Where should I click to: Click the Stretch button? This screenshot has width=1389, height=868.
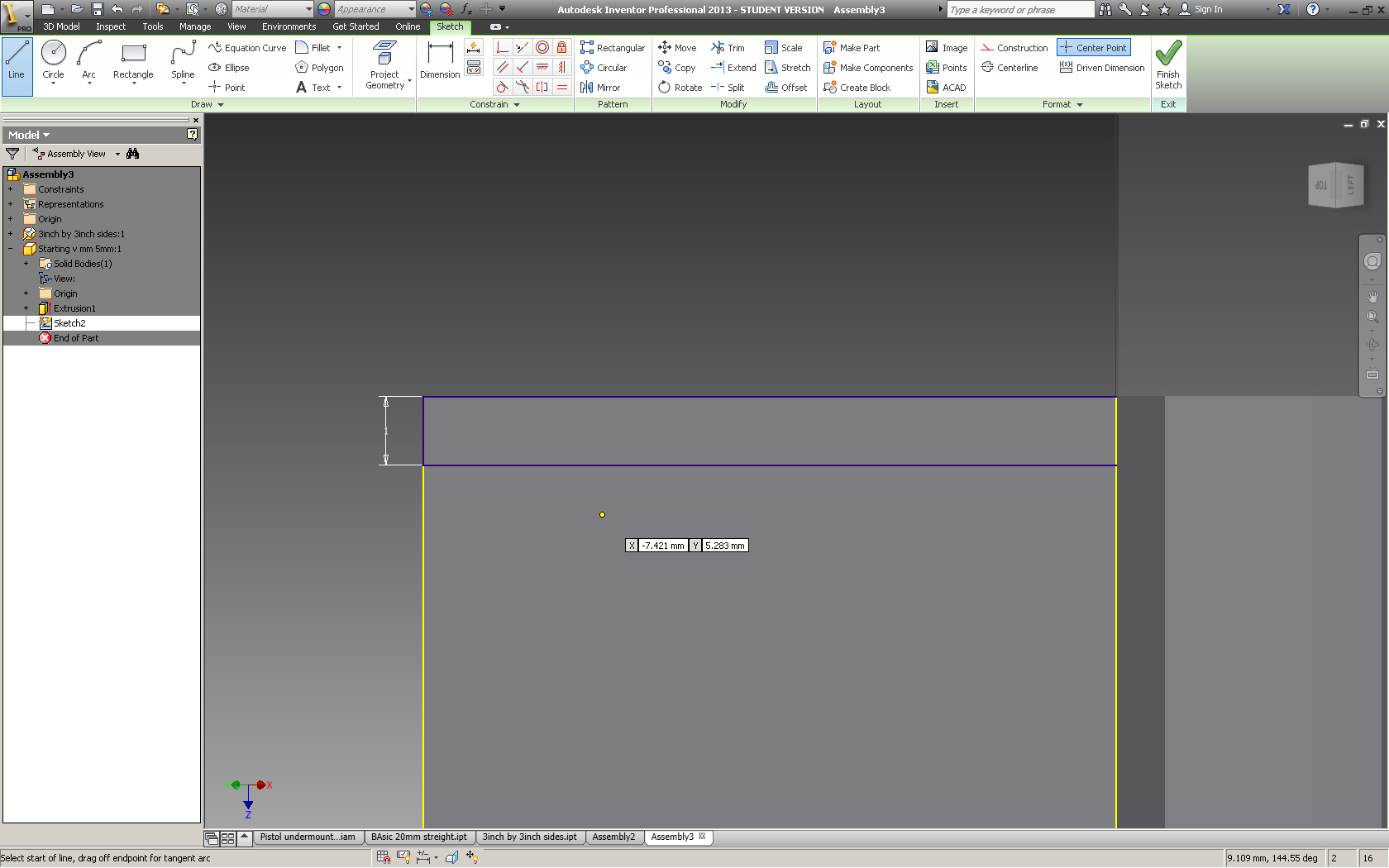click(x=787, y=68)
